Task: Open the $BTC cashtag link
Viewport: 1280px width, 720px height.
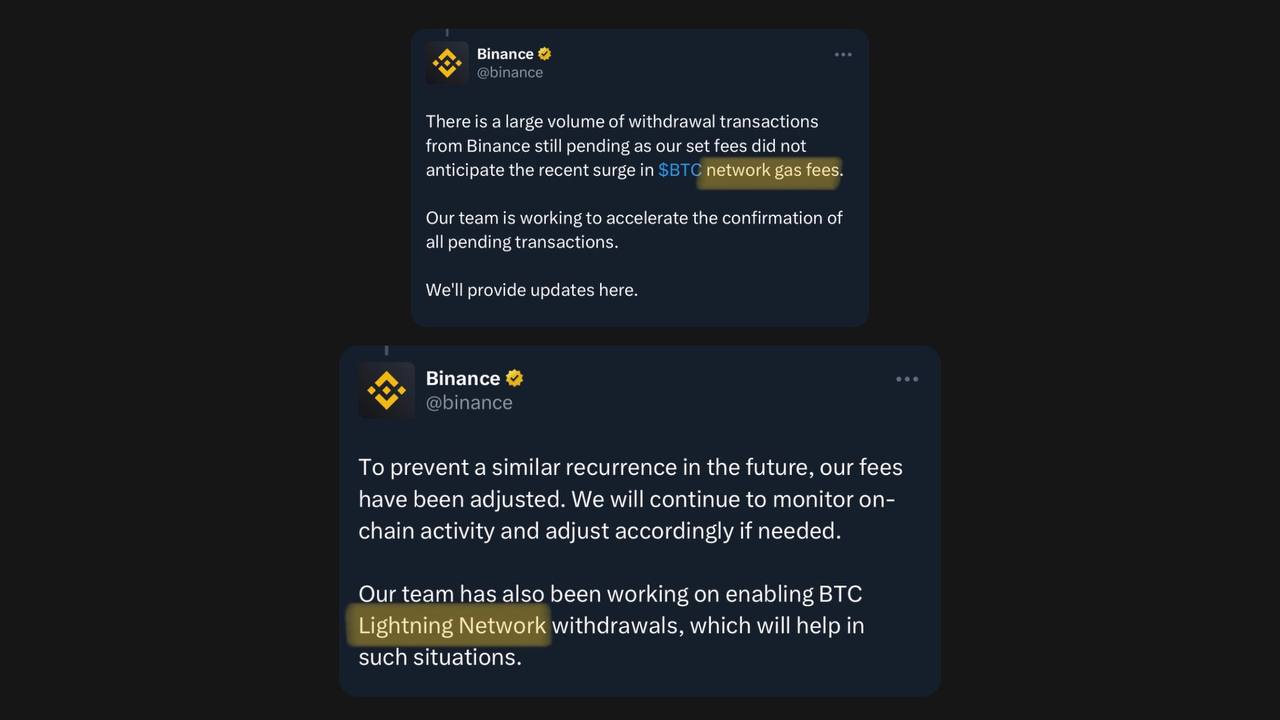Action: pos(679,170)
